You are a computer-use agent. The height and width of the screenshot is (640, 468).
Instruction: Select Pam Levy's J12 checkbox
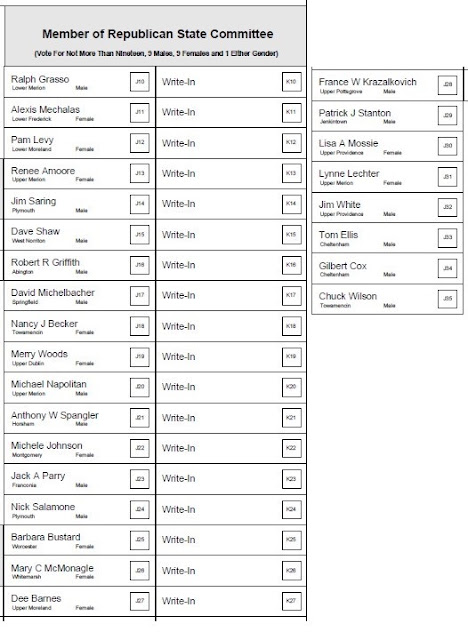point(140,142)
